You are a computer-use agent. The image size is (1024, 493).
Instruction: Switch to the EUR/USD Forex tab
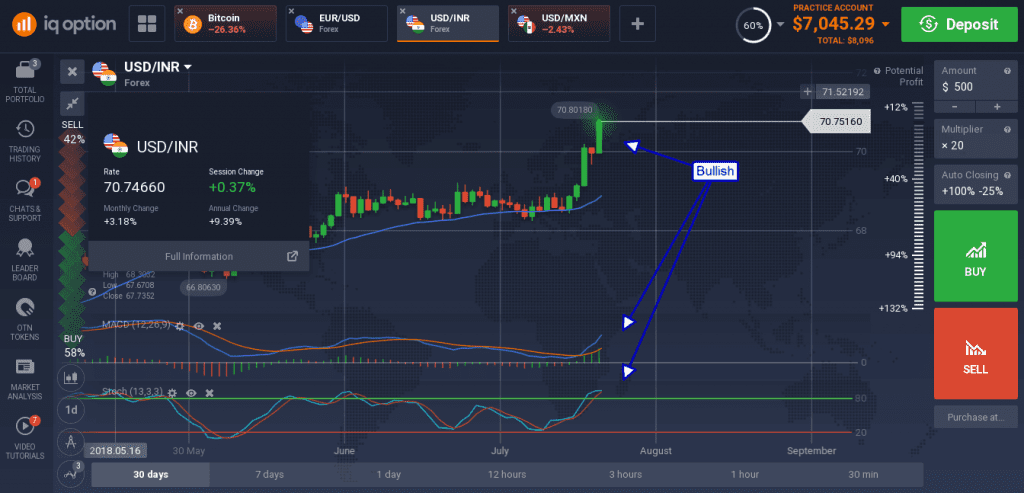[x=336, y=24]
